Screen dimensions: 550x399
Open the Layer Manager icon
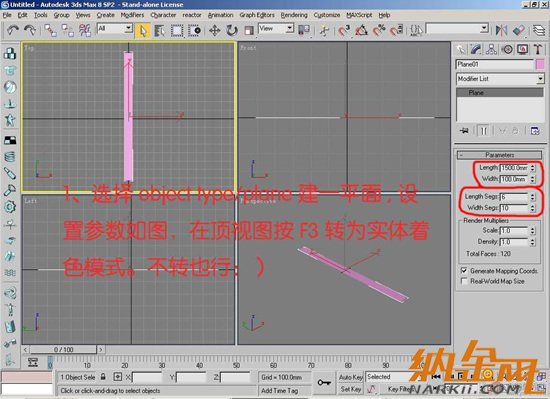(x=539, y=31)
